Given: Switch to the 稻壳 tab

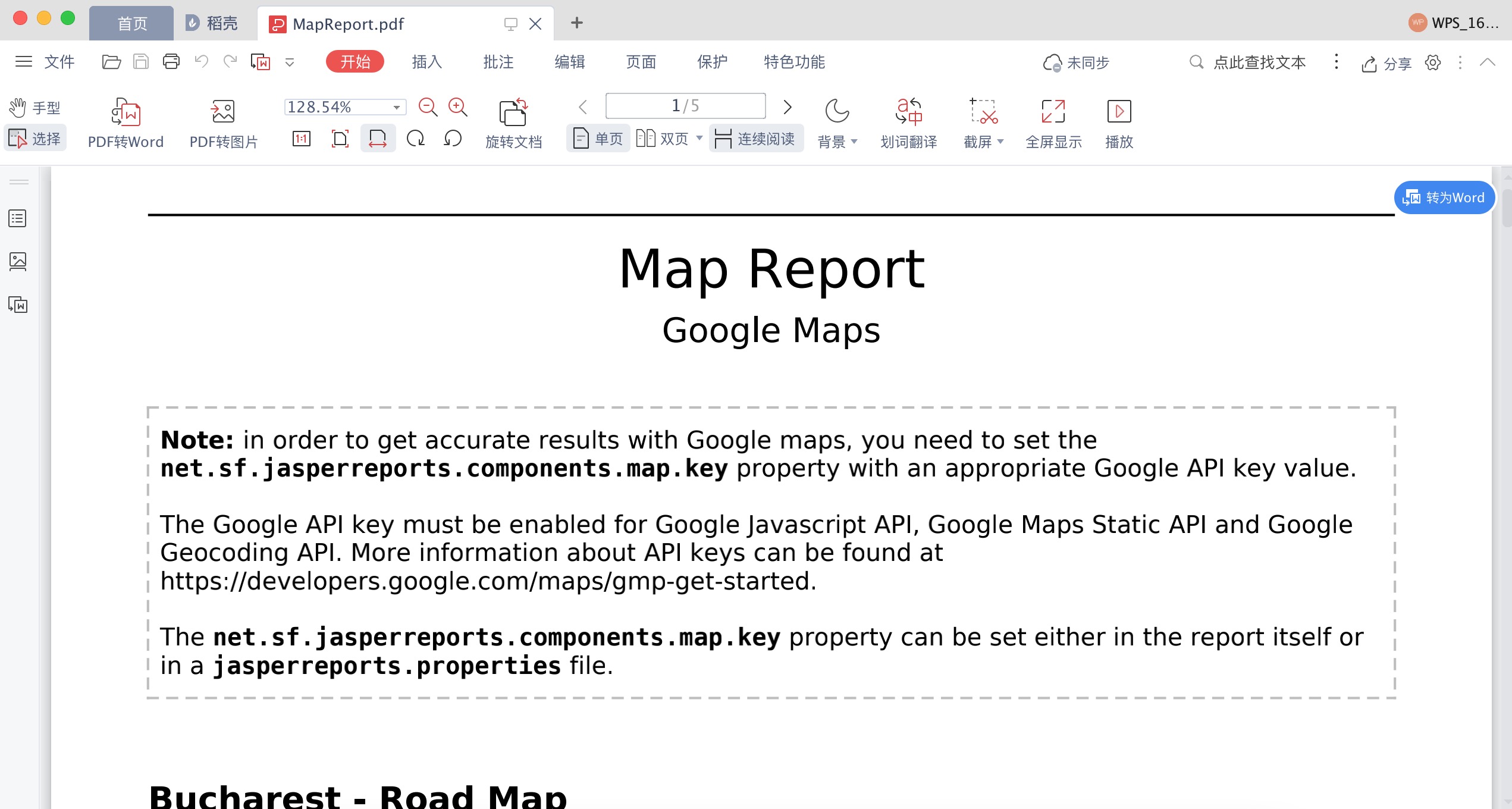Looking at the screenshot, I should 212,24.
